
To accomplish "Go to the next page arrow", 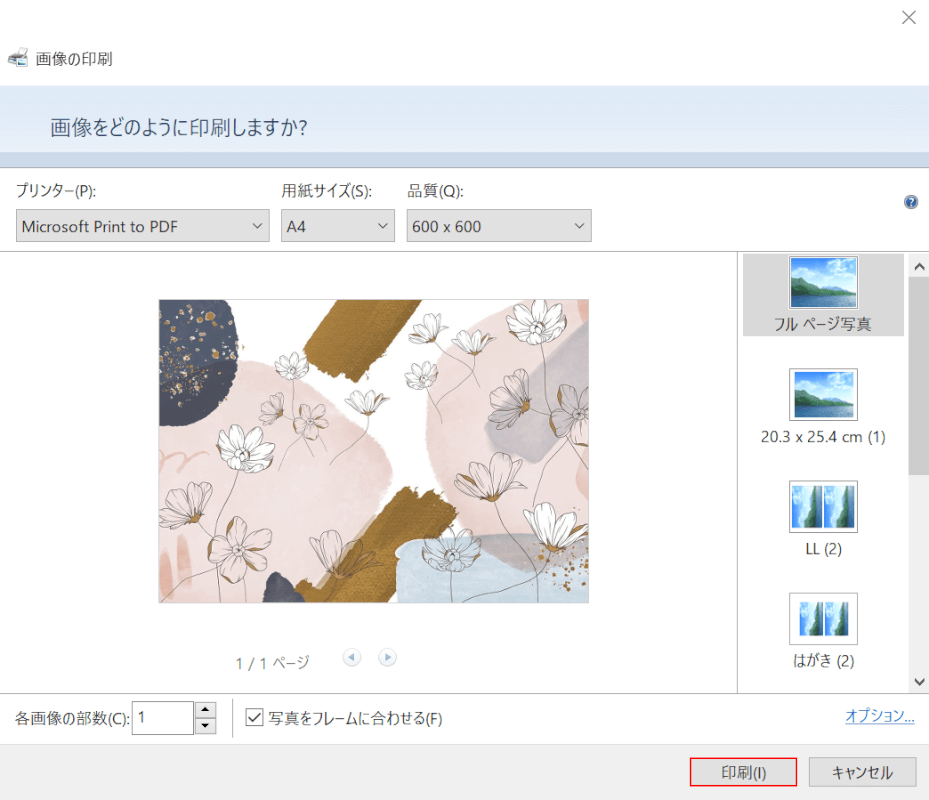I will (x=387, y=657).
